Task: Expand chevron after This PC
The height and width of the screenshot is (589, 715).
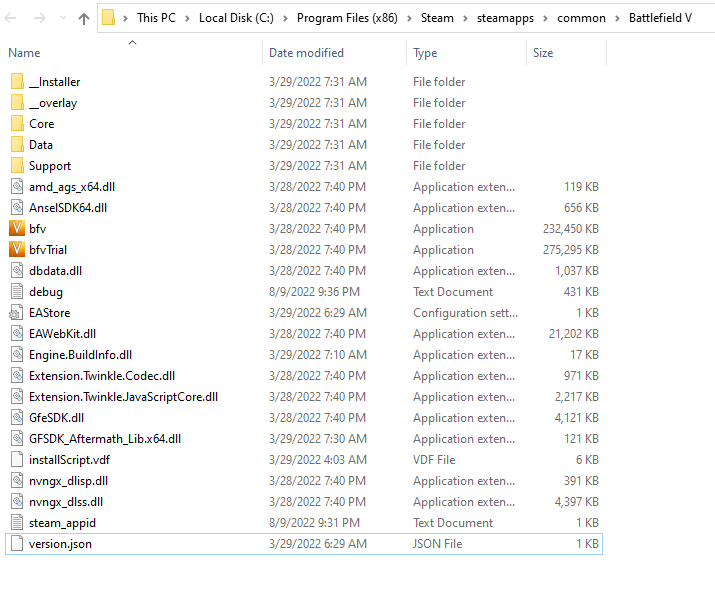Action: pos(187,18)
